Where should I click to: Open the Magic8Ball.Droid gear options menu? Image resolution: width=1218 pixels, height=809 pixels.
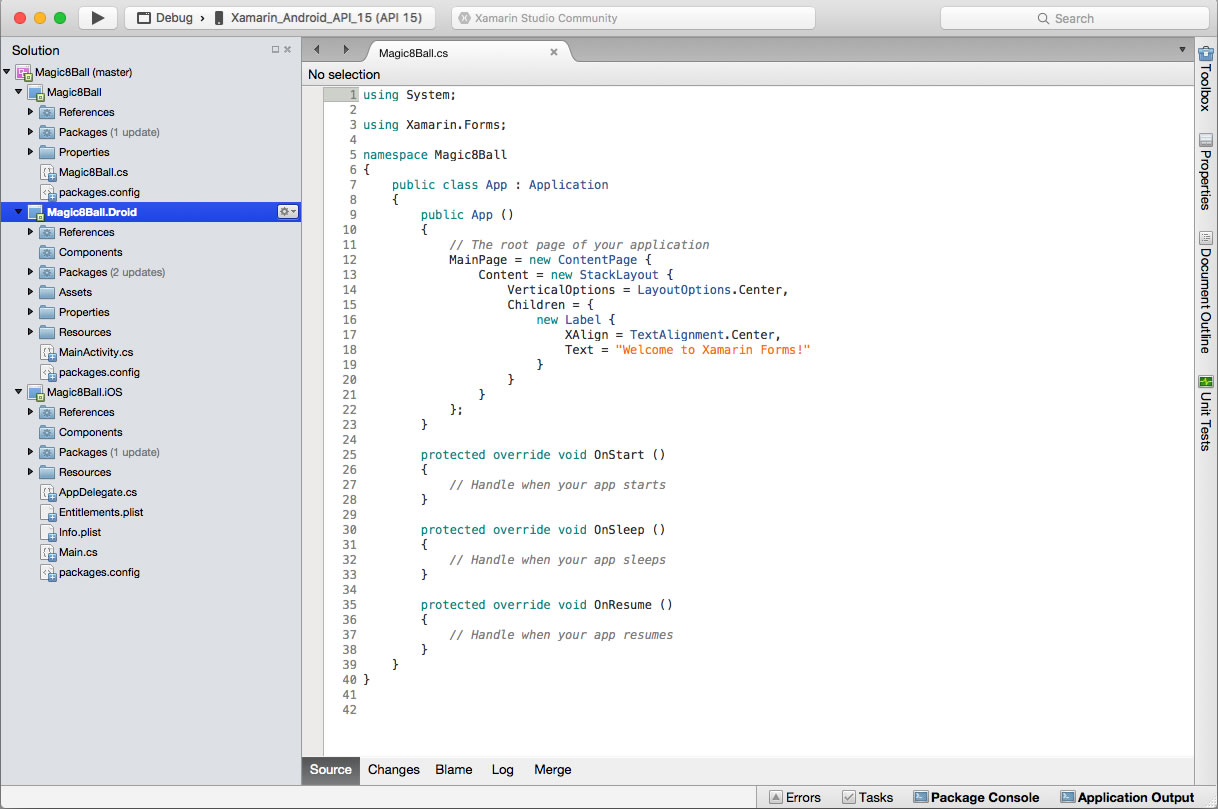tap(288, 212)
